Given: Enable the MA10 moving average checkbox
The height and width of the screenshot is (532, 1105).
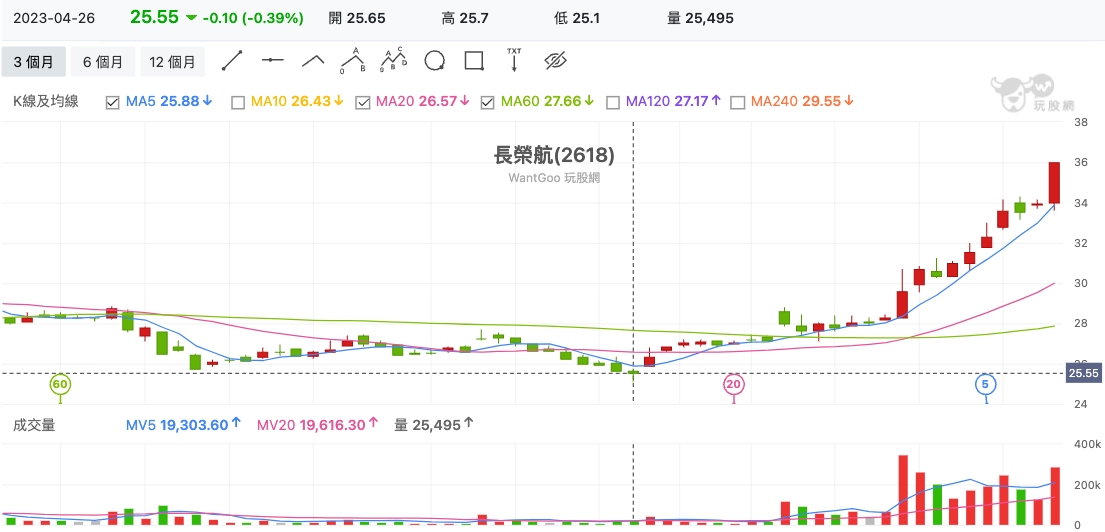Looking at the screenshot, I should coord(237,102).
